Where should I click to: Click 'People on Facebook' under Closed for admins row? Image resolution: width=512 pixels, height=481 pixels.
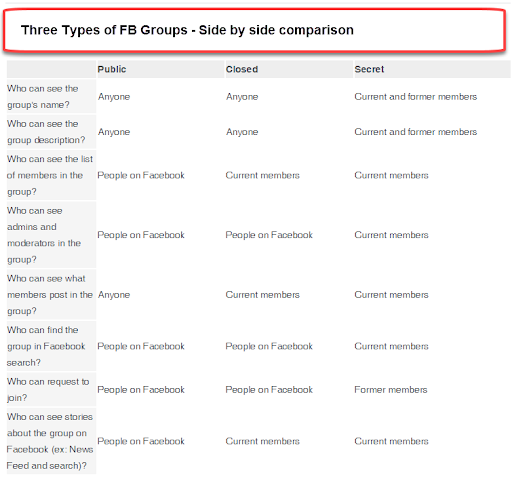pyautogui.click(x=269, y=235)
